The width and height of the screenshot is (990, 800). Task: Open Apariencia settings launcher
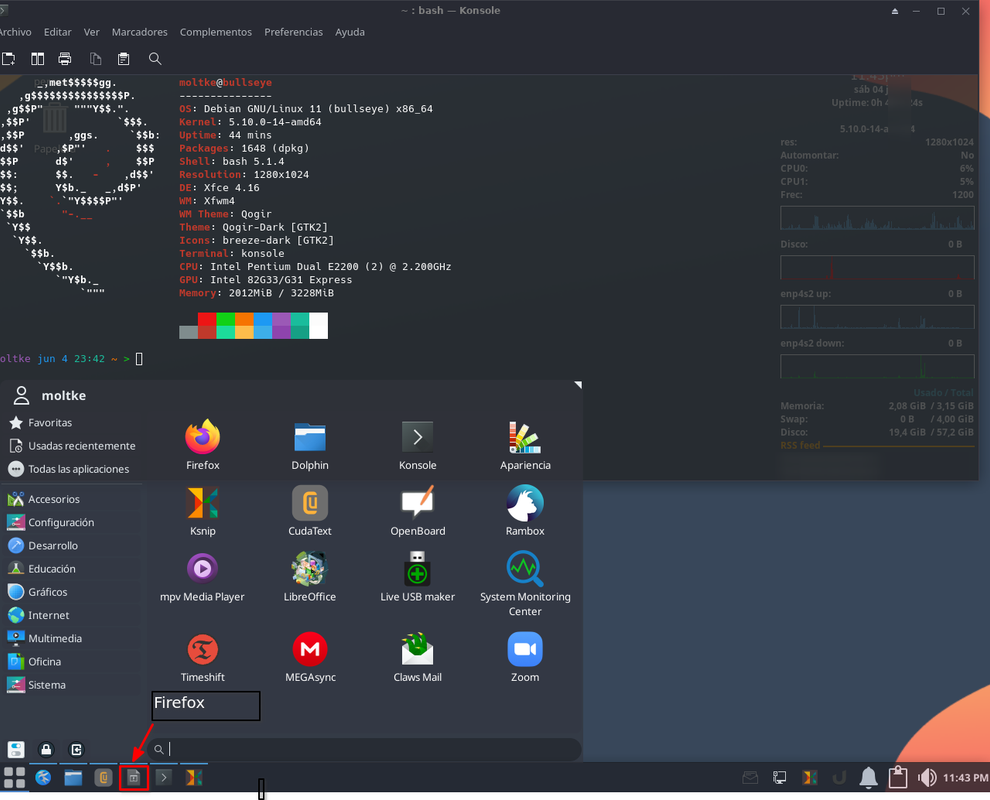coord(525,445)
